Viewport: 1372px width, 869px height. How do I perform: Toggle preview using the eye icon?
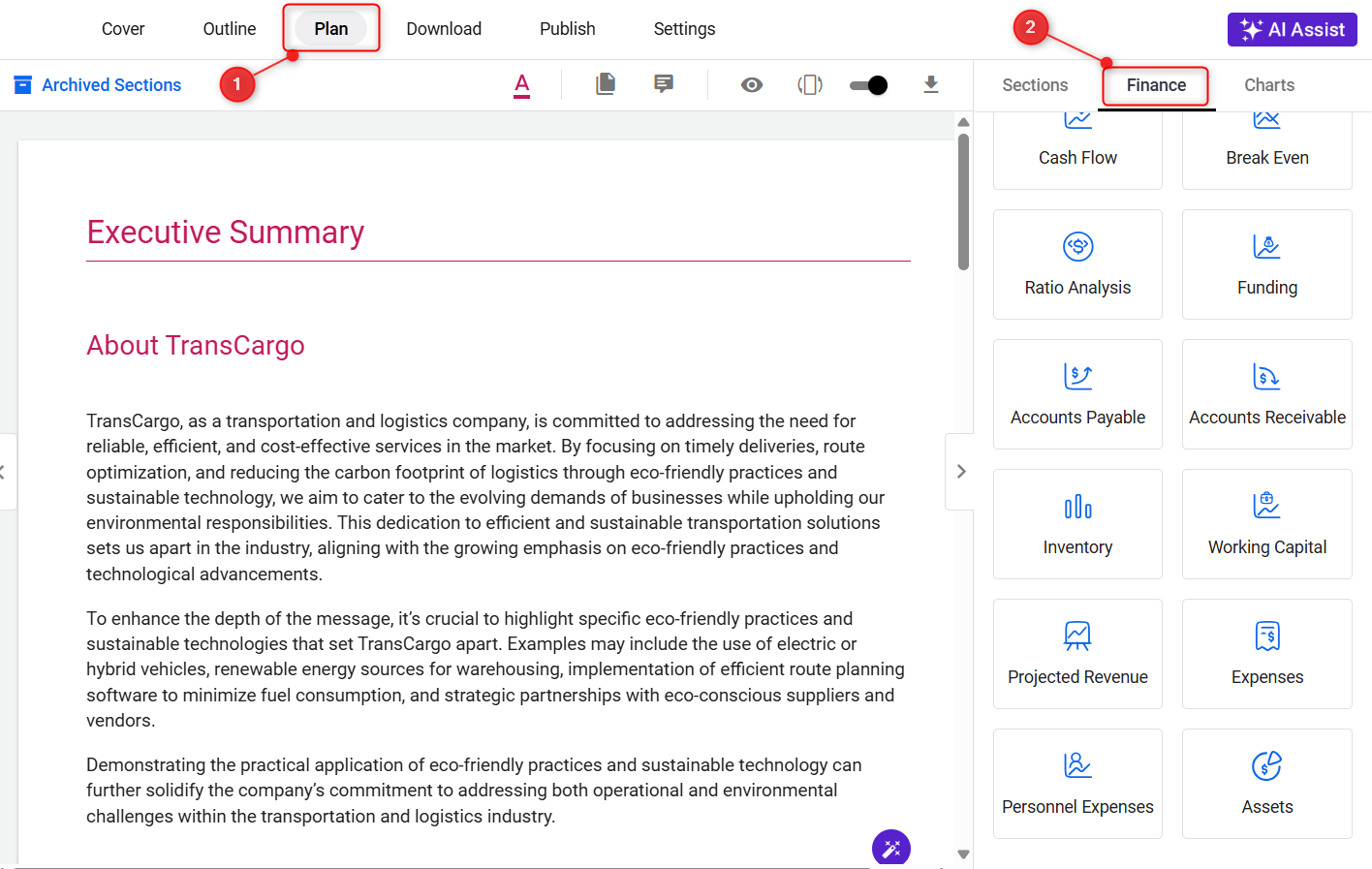pyautogui.click(x=752, y=85)
